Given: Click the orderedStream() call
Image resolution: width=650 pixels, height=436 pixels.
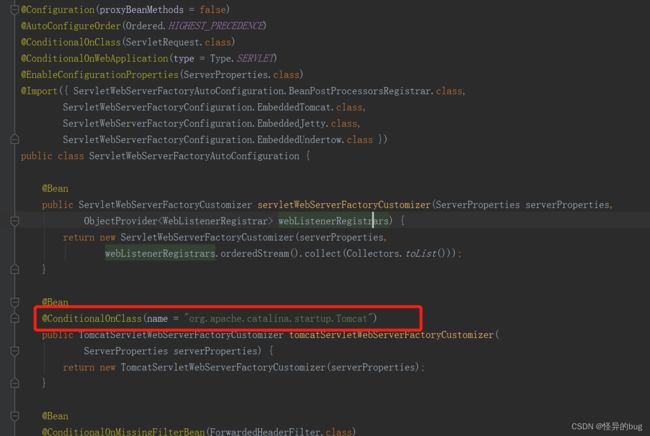Looking at the screenshot, I should (259, 253).
